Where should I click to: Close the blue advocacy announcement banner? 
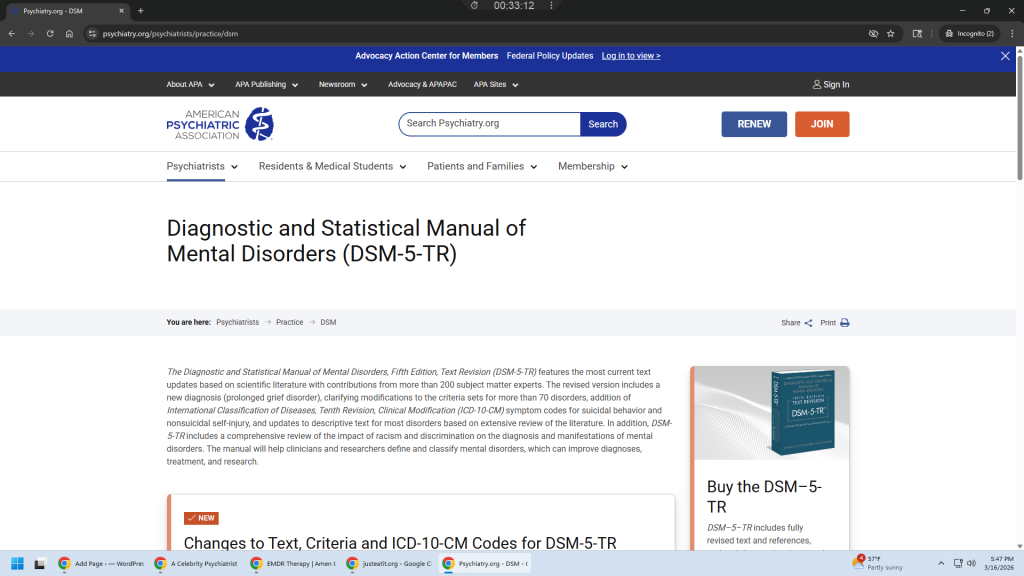pyautogui.click(x=1005, y=56)
